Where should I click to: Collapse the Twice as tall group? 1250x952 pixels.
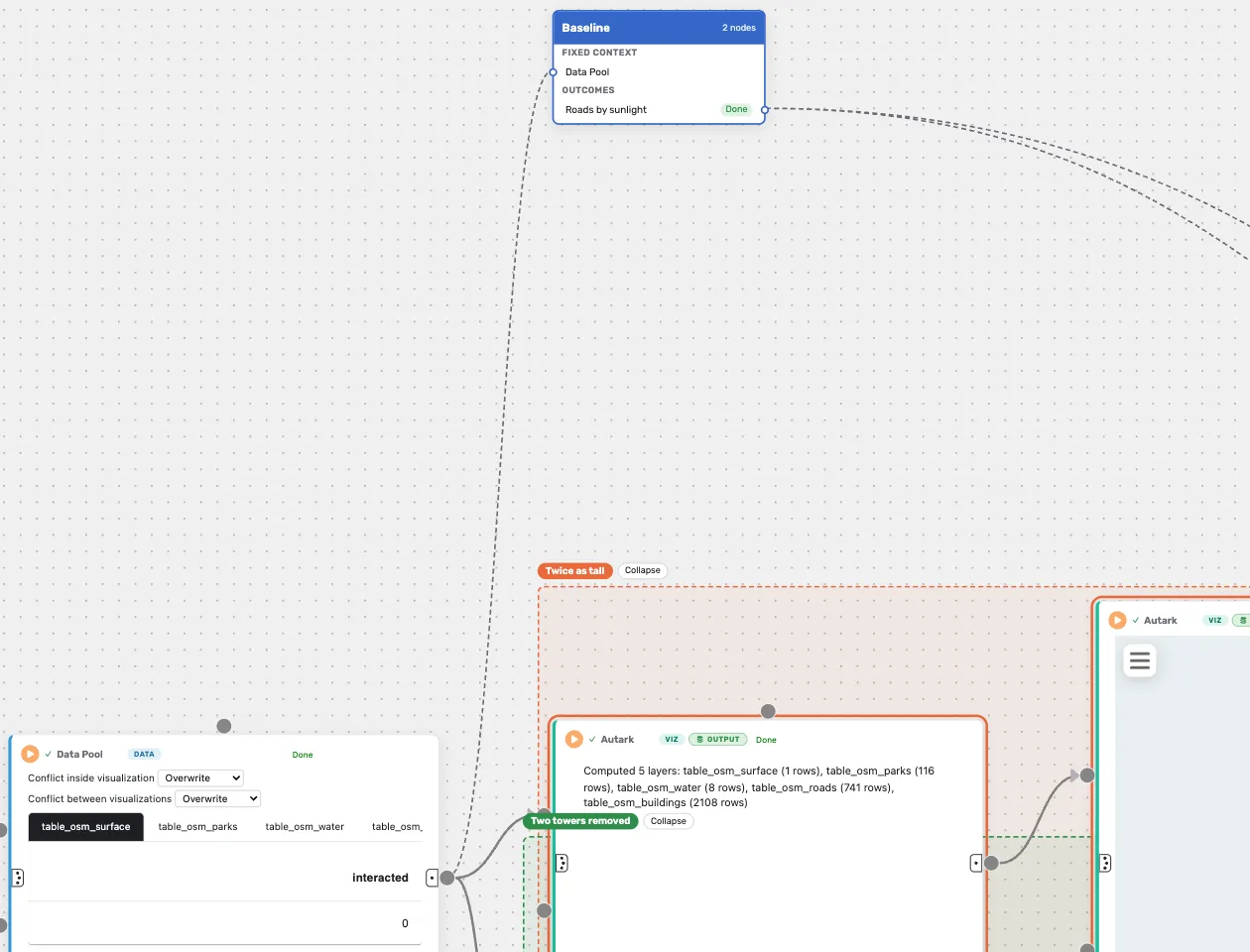[x=643, y=570]
